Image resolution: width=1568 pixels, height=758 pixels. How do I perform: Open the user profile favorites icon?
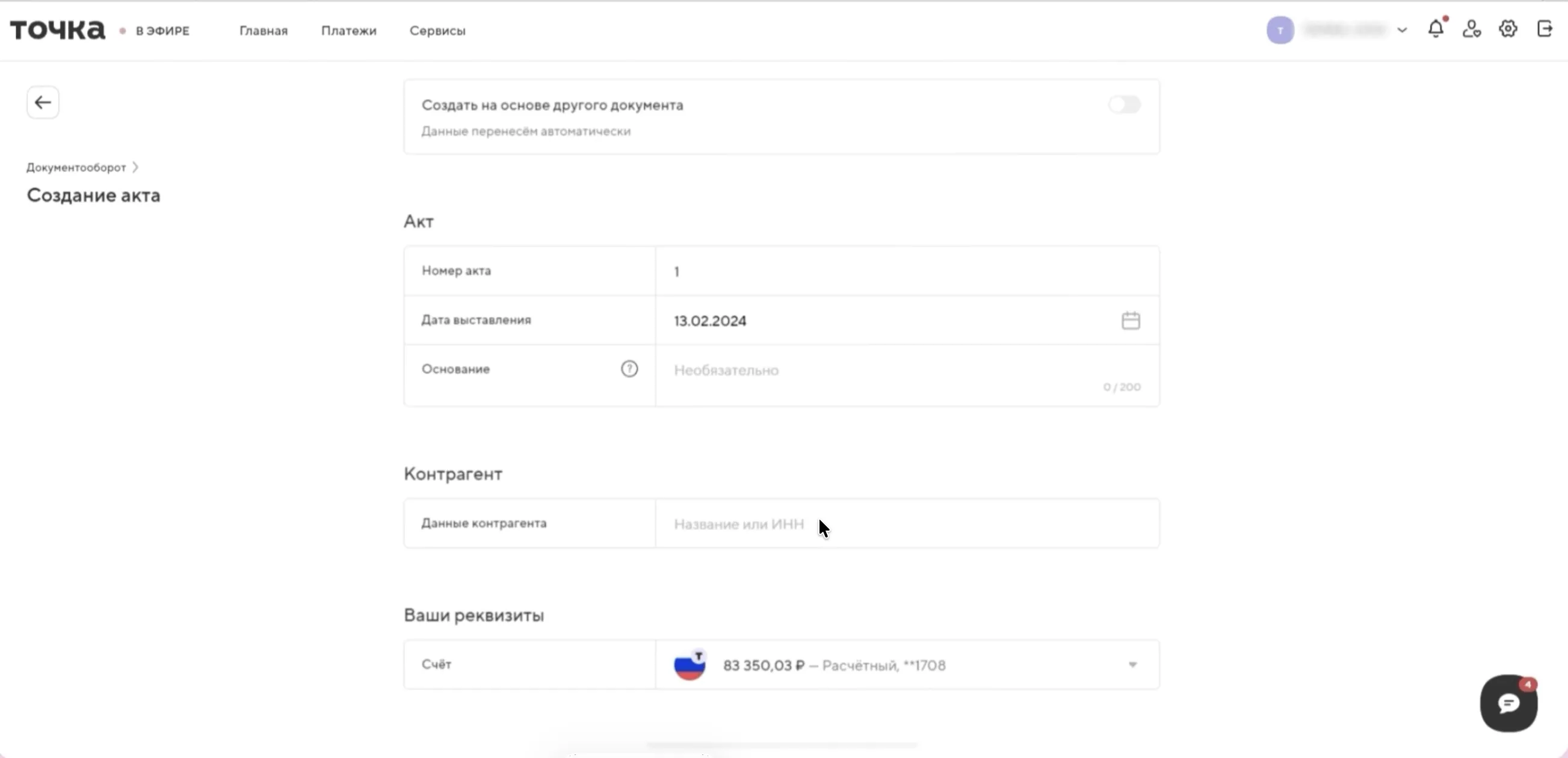(1471, 29)
